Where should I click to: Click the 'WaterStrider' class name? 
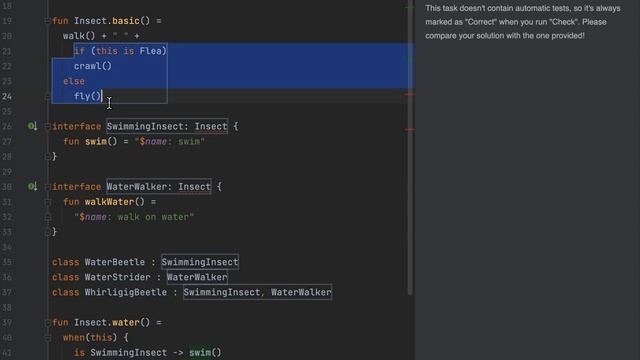click(118, 277)
